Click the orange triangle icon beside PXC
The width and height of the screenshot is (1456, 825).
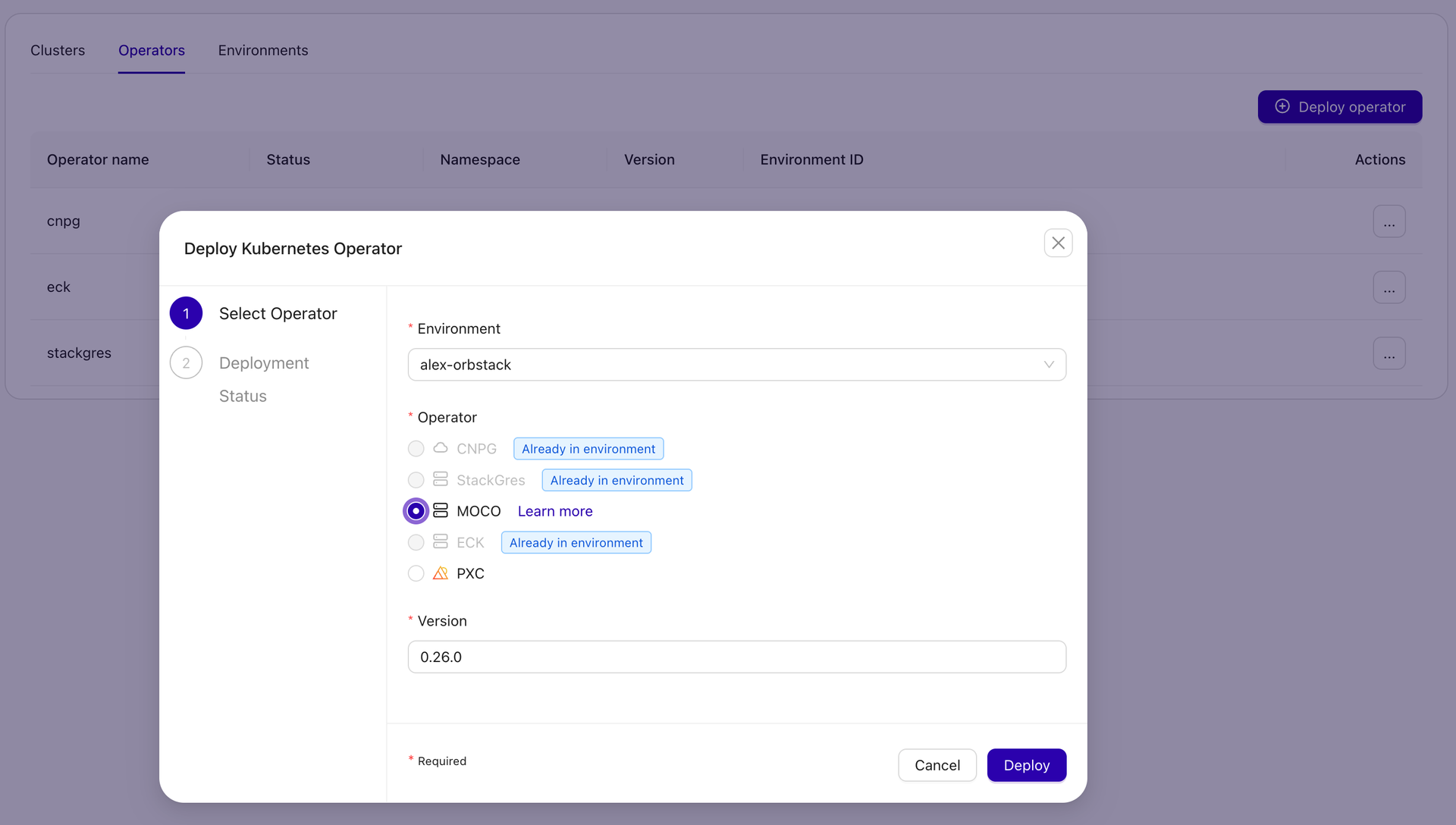(x=441, y=573)
